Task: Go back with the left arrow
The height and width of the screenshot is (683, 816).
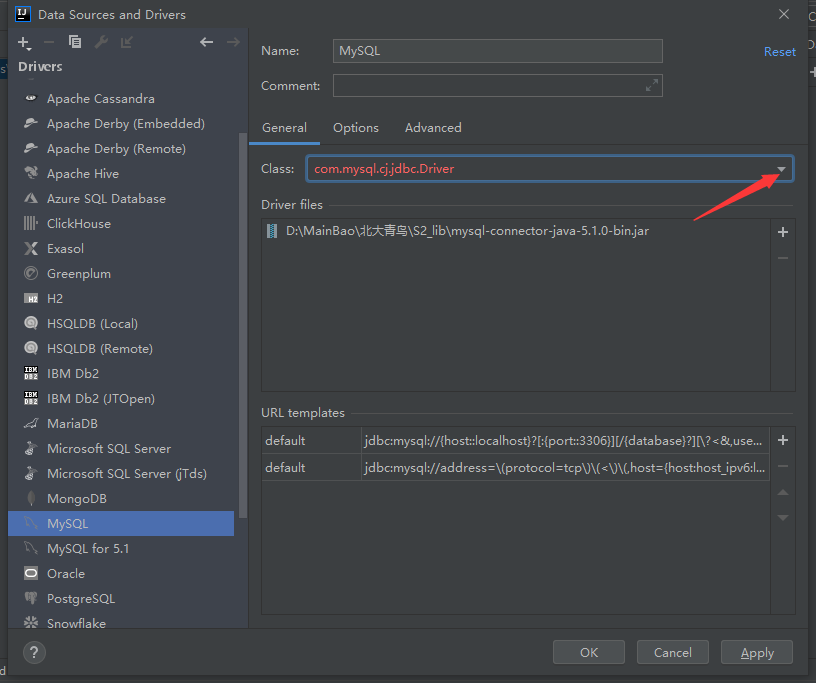Action: coord(207,42)
